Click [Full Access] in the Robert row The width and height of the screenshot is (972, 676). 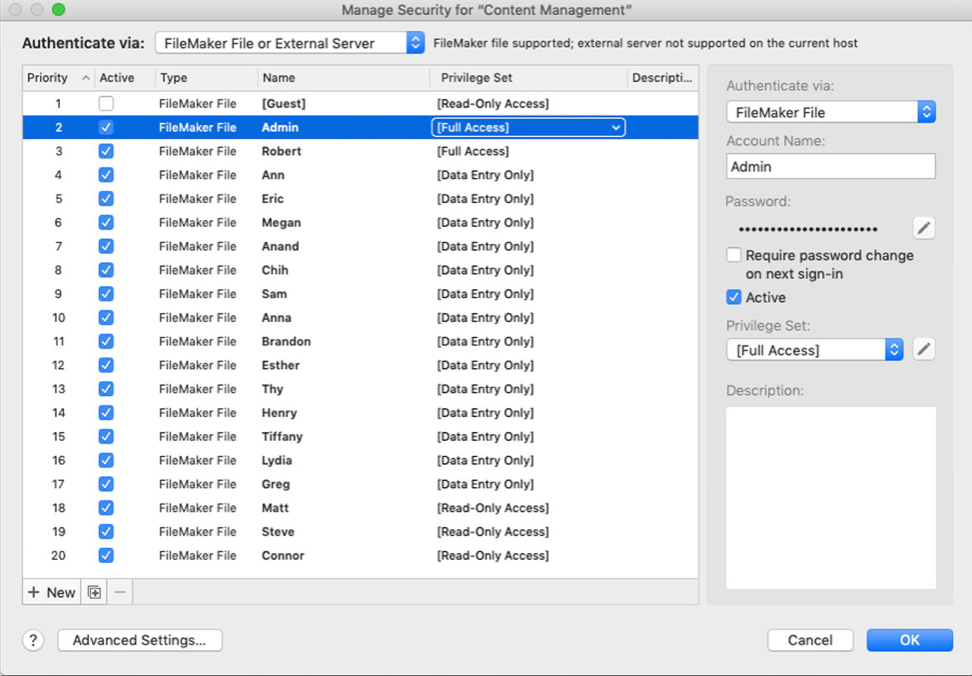coord(473,151)
